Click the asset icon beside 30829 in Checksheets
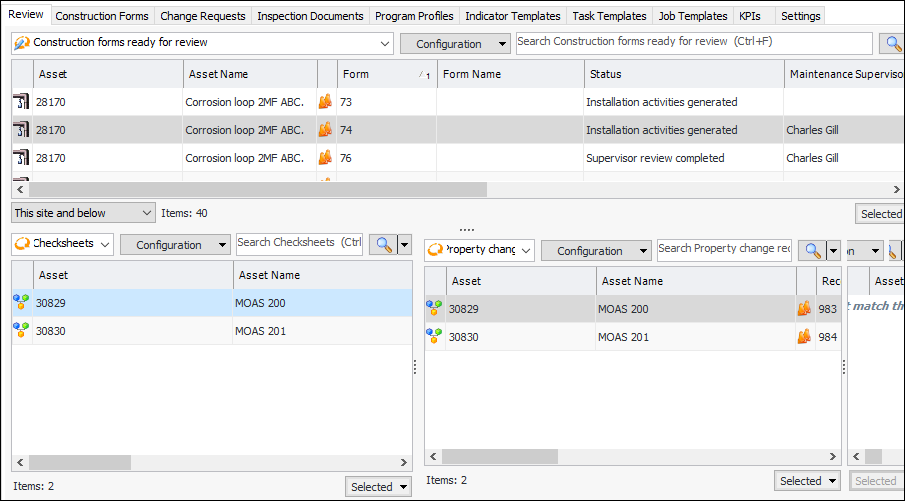This screenshot has height=501, width=905. click(20, 303)
